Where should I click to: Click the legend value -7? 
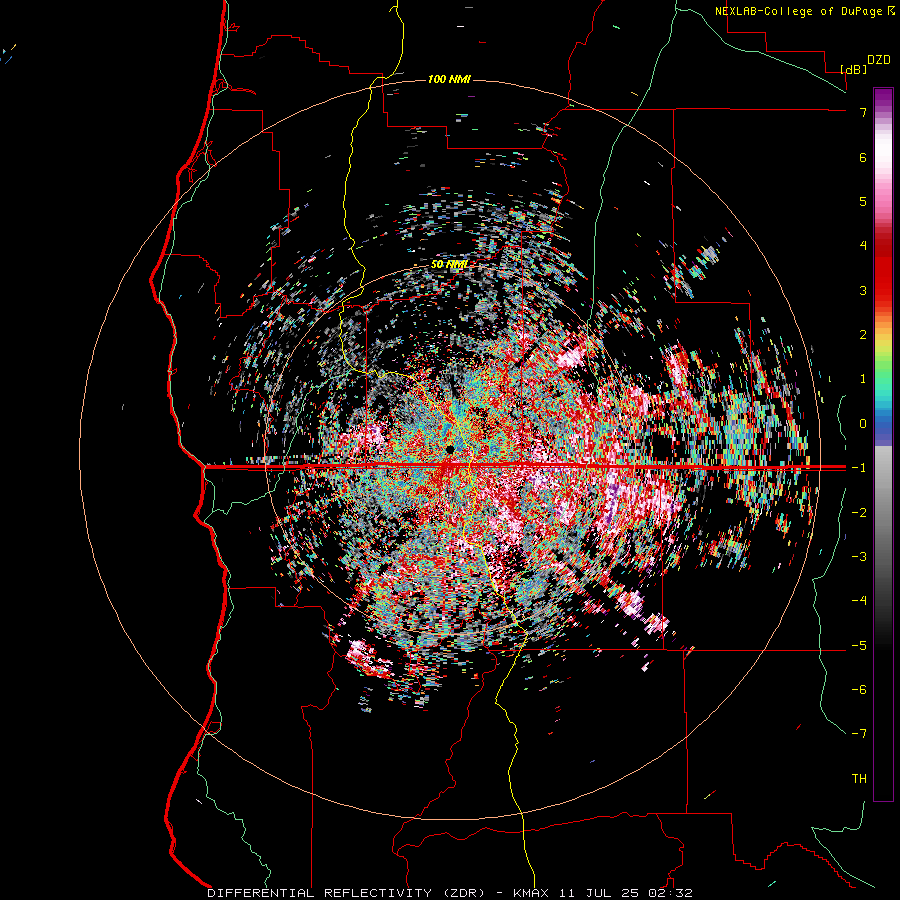click(x=859, y=734)
